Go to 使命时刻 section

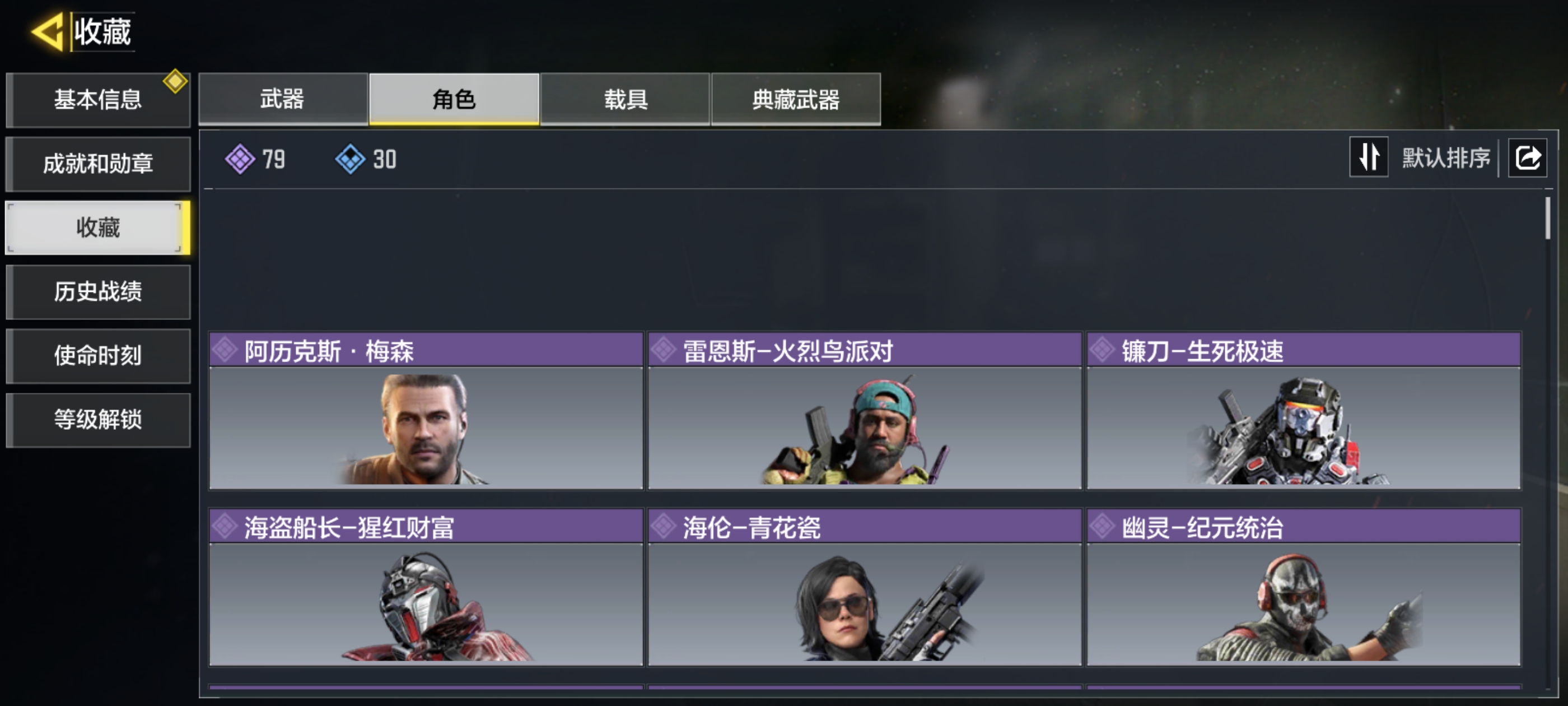coord(98,356)
